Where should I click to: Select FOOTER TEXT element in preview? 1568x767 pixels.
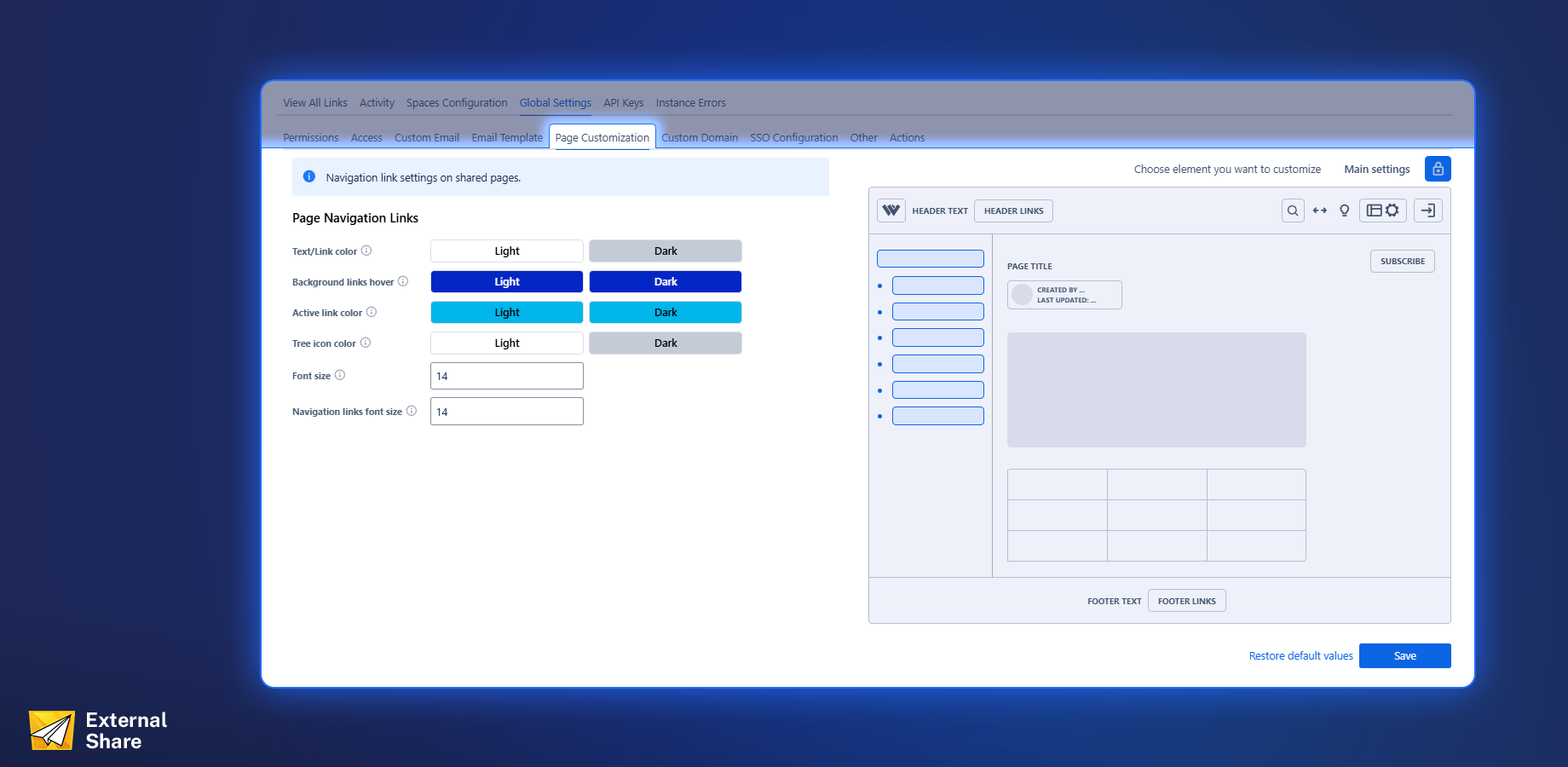pos(1115,601)
